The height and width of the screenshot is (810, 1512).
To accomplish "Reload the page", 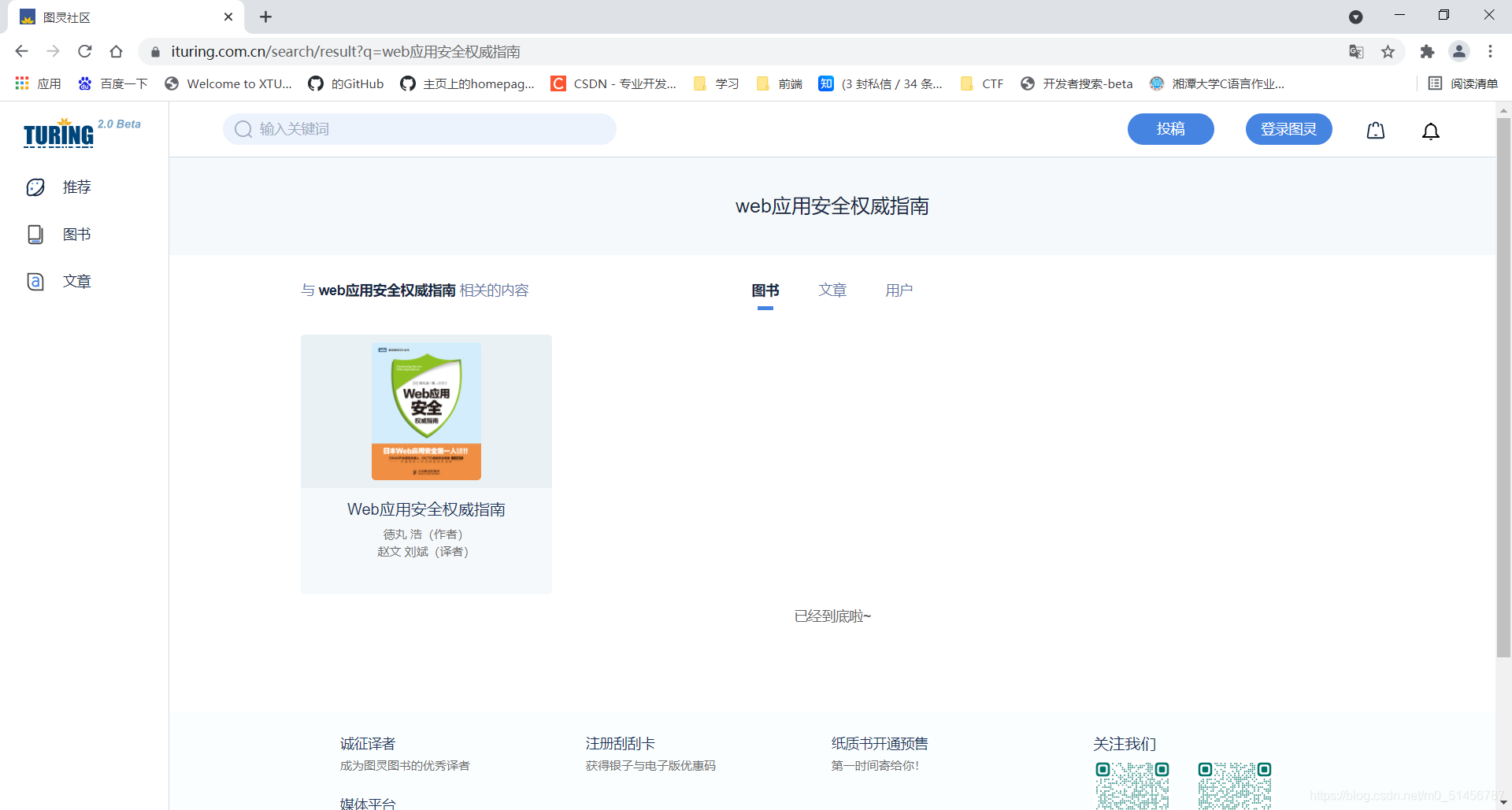I will [x=84, y=51].
